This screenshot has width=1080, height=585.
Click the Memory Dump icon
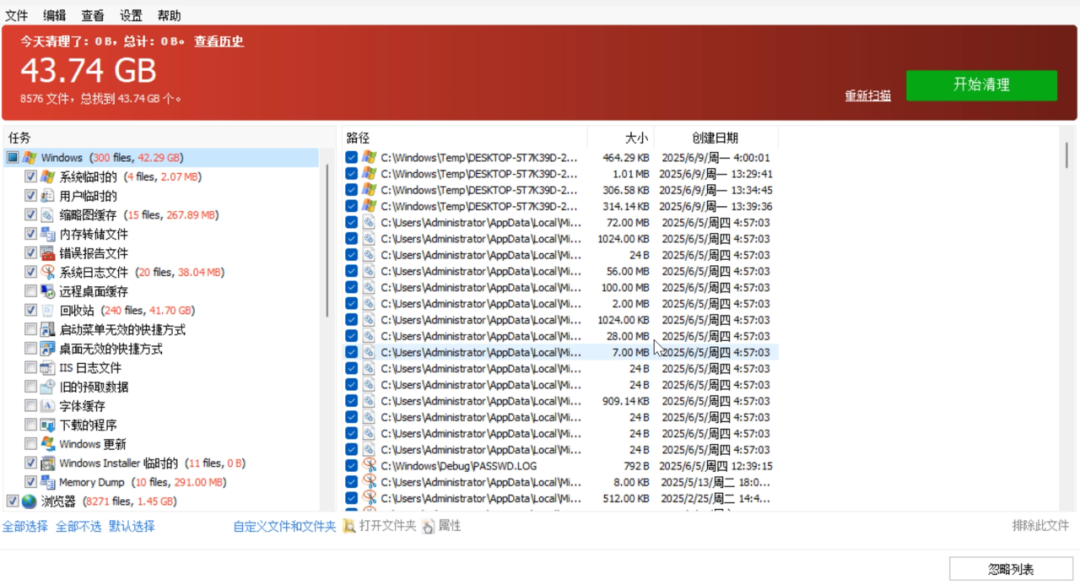(x=48, y=482)
